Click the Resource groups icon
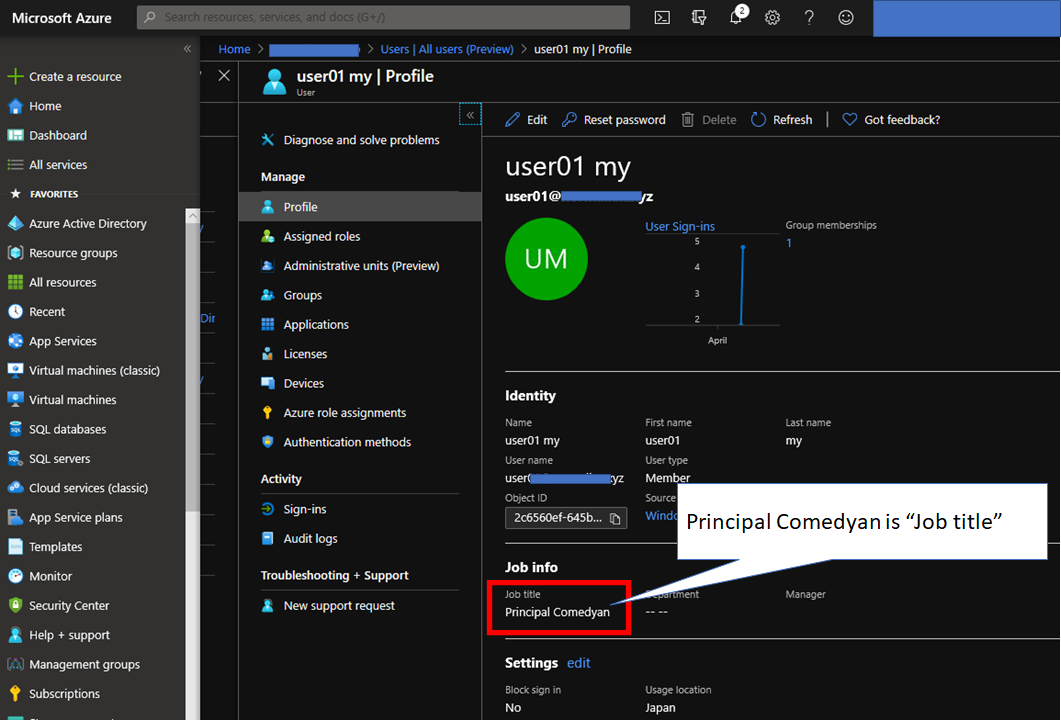 (x=15, y=252)
